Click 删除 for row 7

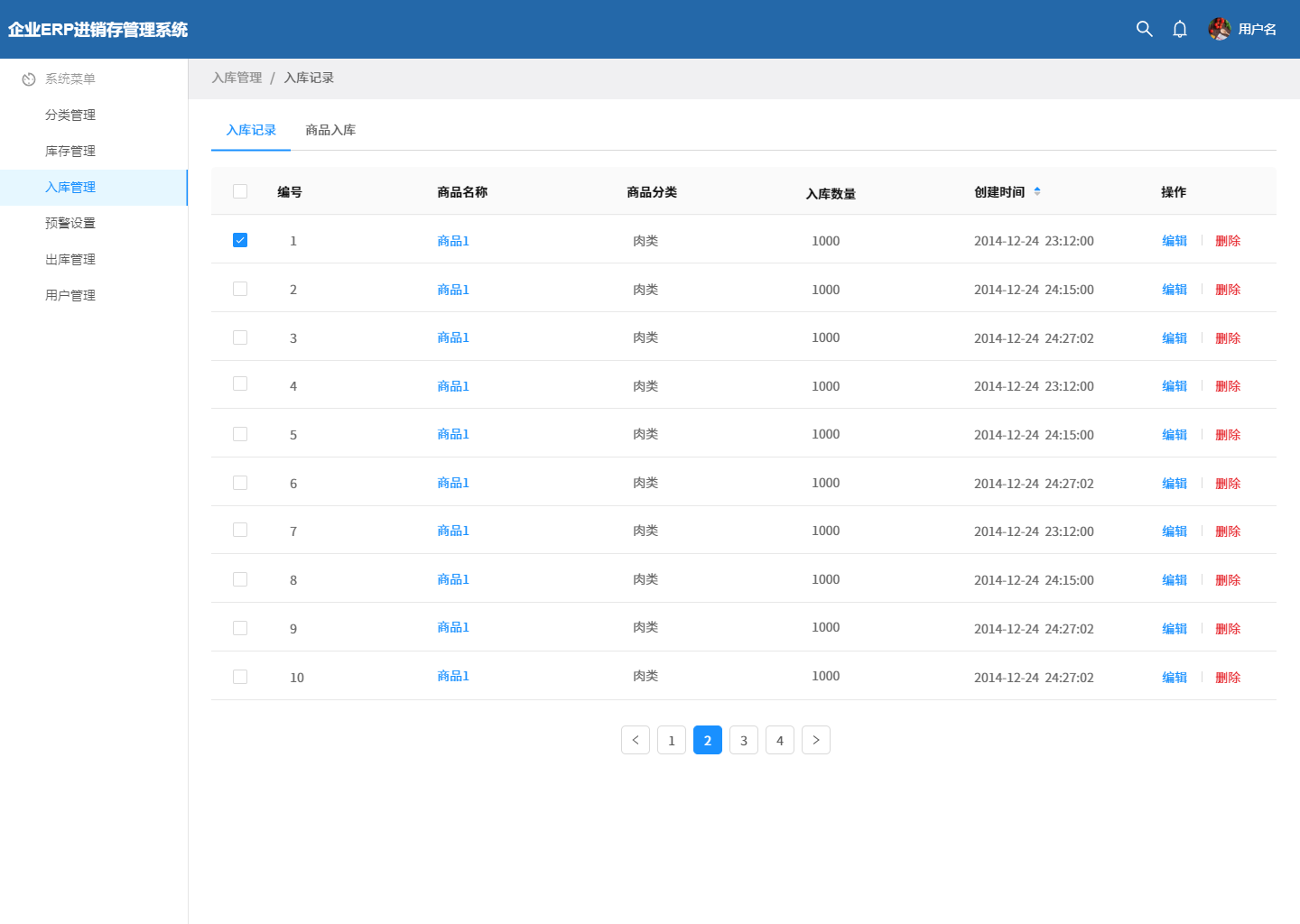pyautogui.click(x=1228, y=531)
